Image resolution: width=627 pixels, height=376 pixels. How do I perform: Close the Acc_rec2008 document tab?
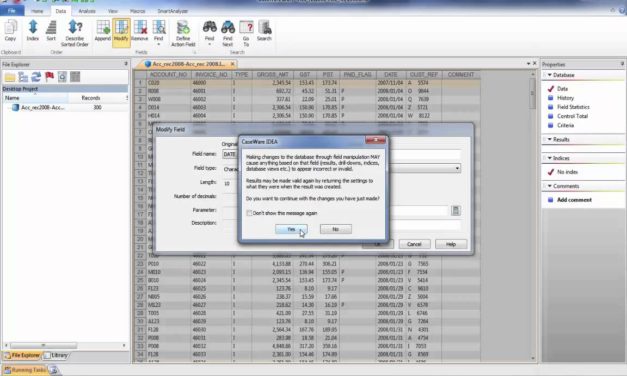[232, 64]
